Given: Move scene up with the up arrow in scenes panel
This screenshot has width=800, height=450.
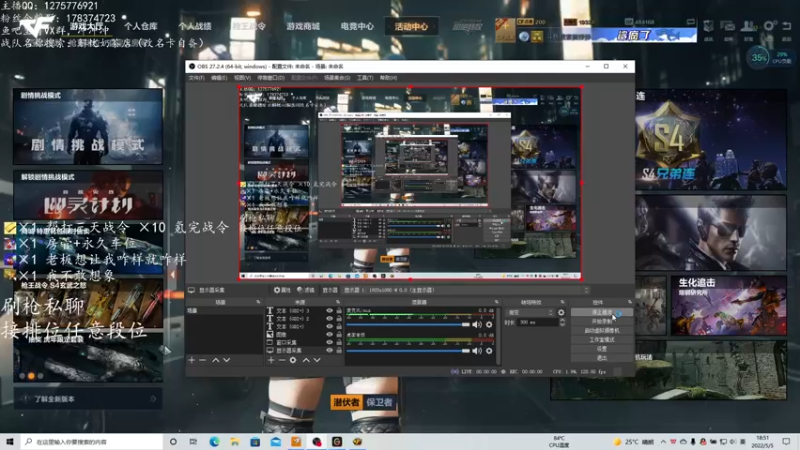Looking at the screenshot, I should pos(215,360).
